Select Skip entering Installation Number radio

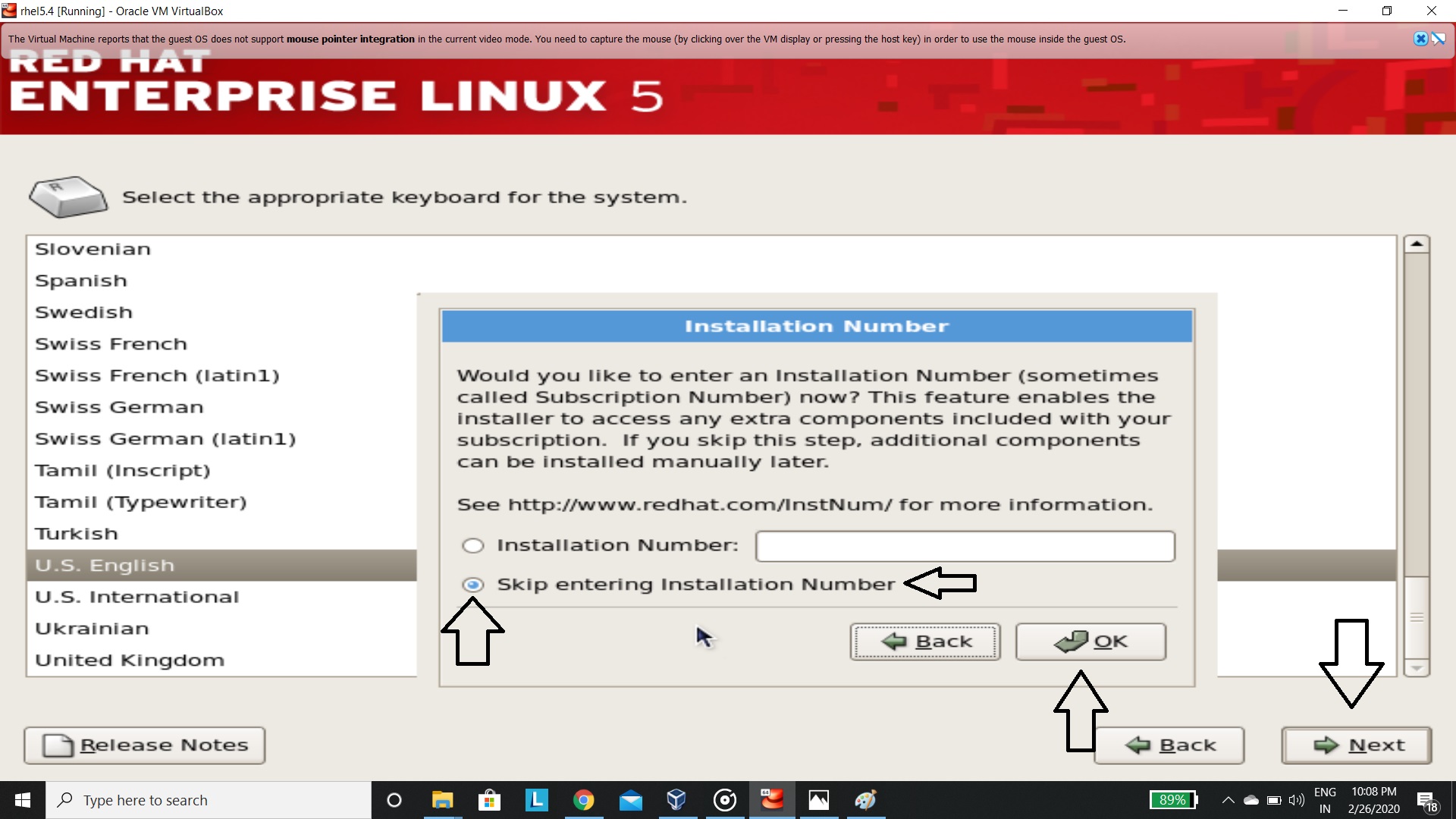(473, 585)
